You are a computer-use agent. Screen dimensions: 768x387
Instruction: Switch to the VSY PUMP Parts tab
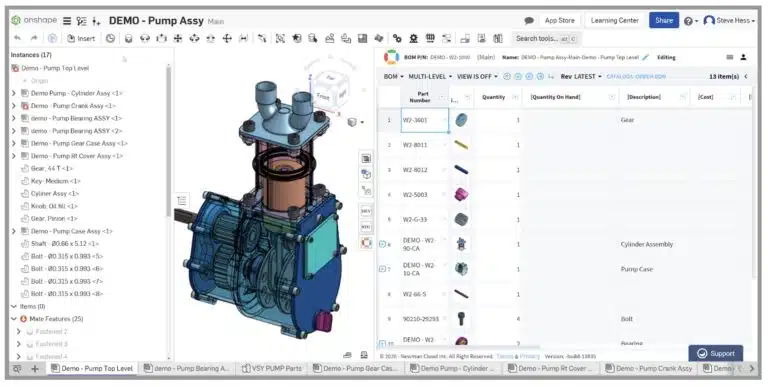point(272,368)
